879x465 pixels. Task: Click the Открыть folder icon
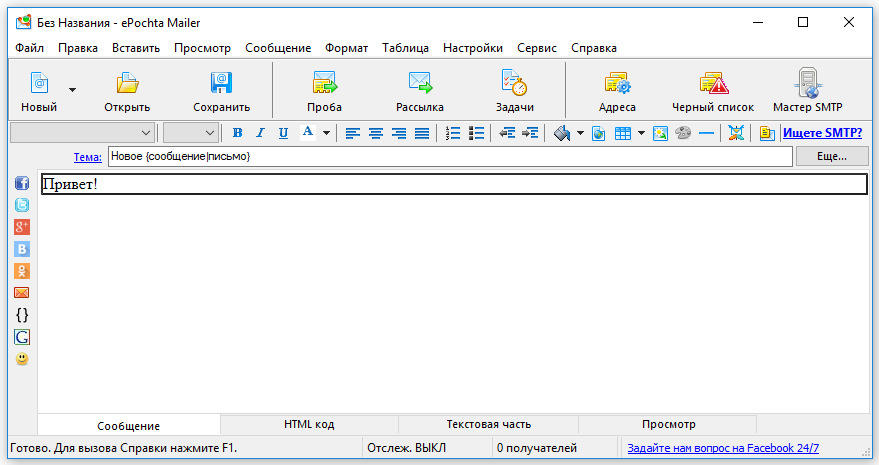[127, 83]
